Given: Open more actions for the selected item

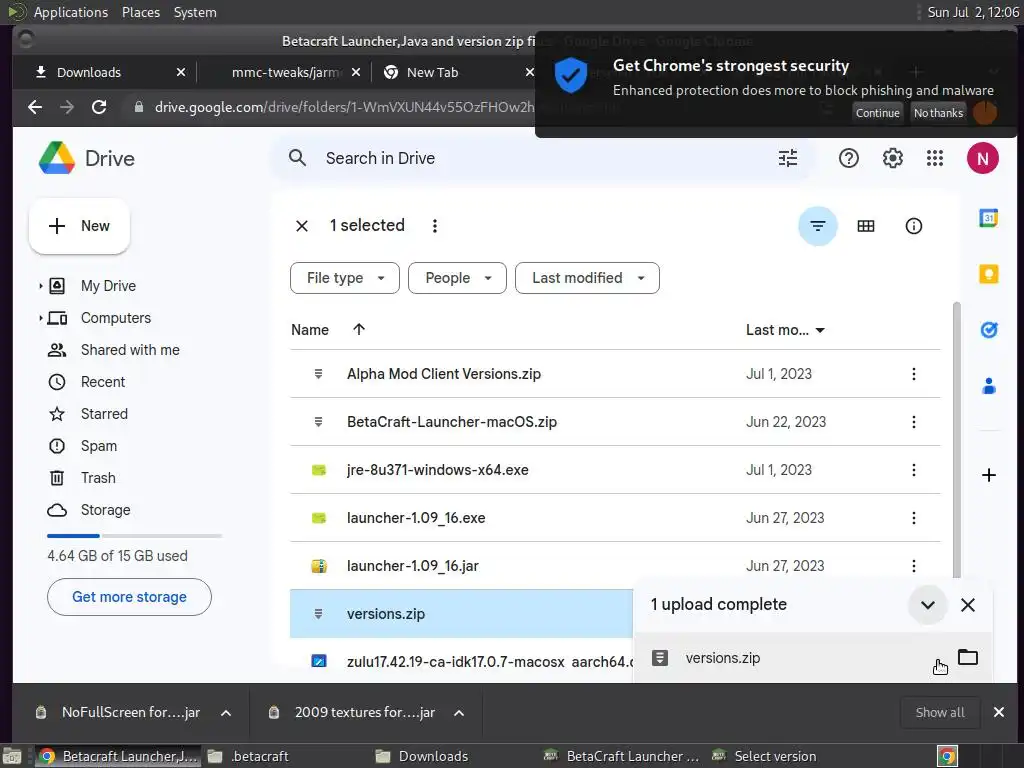Looking at the screenshot, I should [435, 226].
